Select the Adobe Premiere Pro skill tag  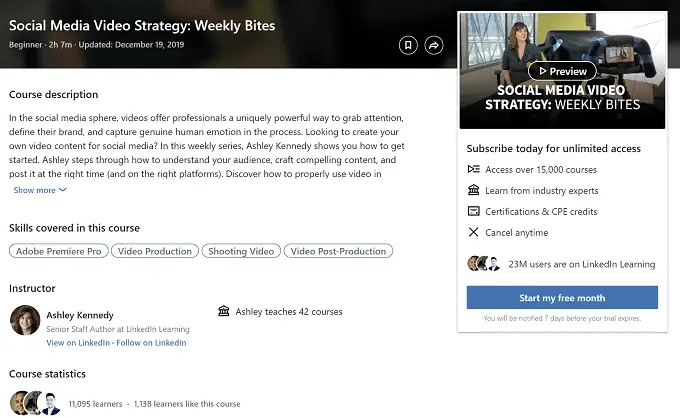pyautogui.click(x=58, y=251)
